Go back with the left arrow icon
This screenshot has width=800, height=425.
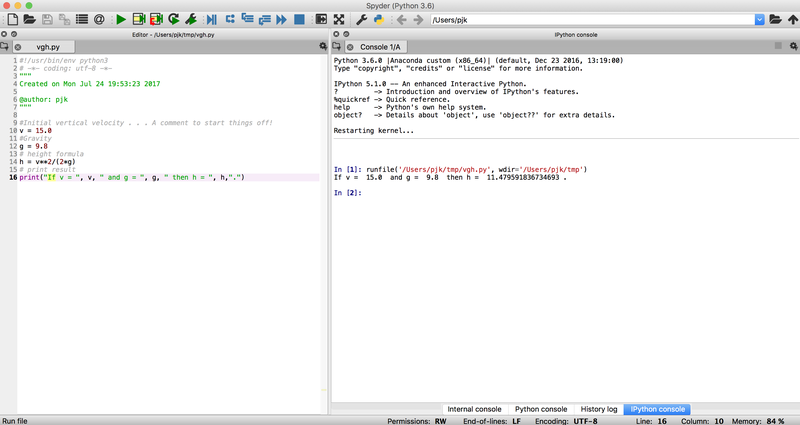pos(402,19)
